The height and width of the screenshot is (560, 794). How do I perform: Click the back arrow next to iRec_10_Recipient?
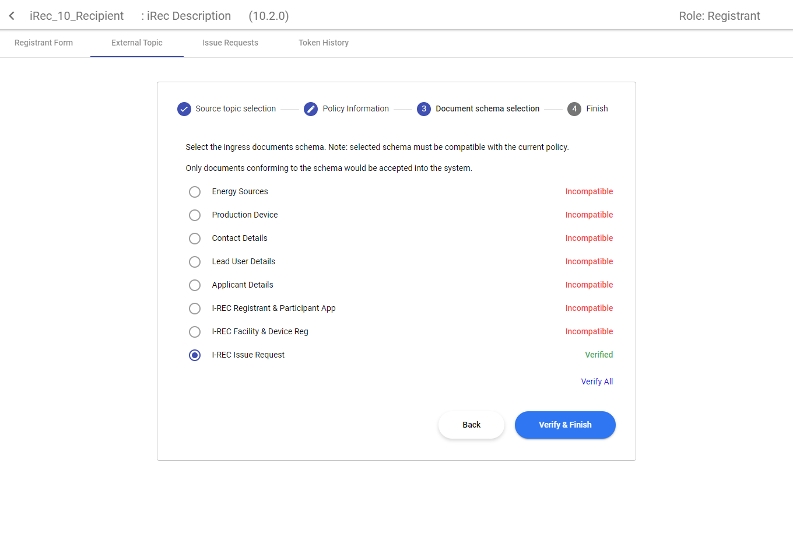(12, 16)
